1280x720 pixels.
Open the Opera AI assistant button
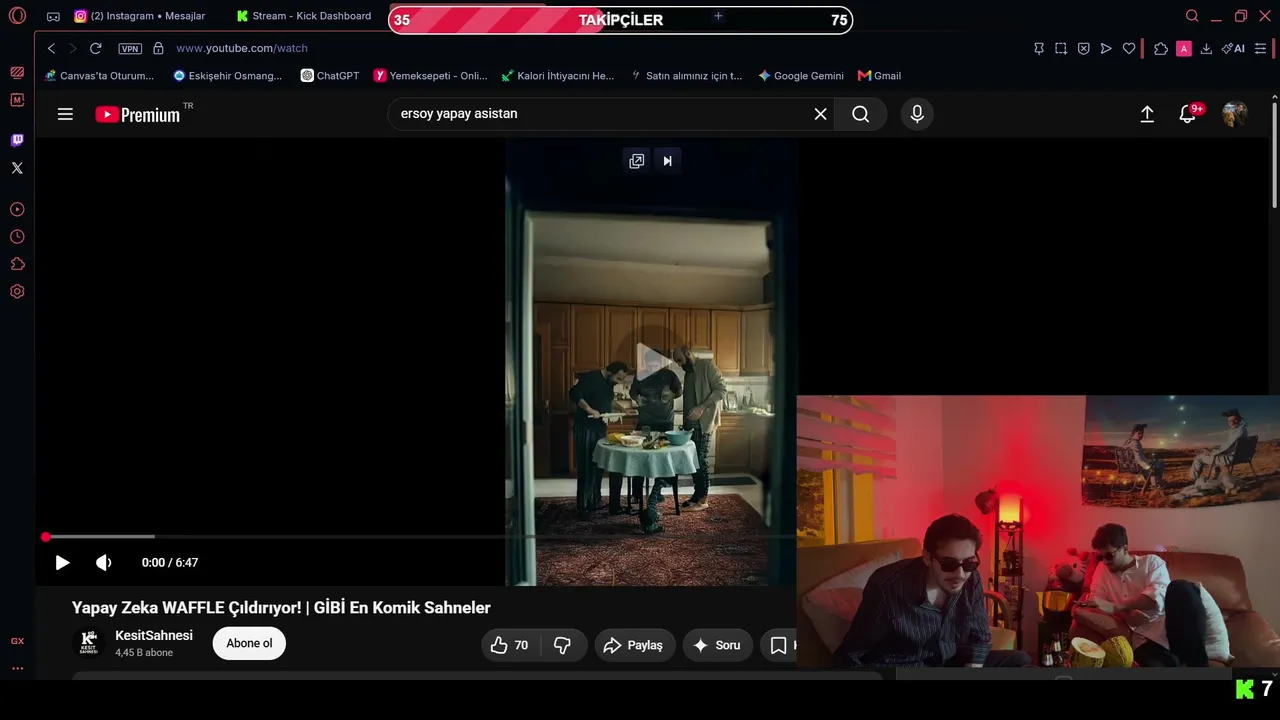(1233, 48)
